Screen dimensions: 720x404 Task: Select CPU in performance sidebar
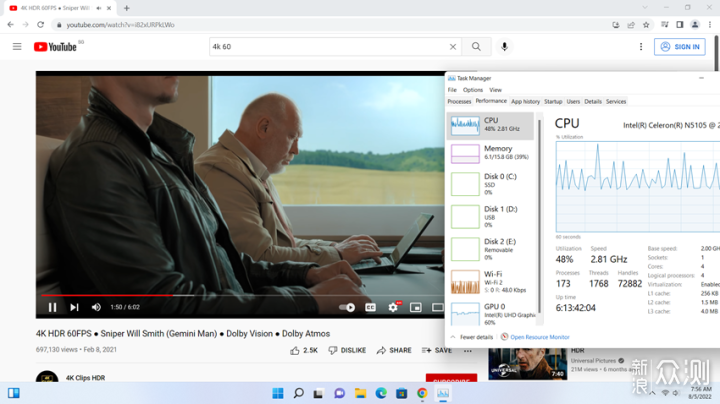tap(490, 125)
